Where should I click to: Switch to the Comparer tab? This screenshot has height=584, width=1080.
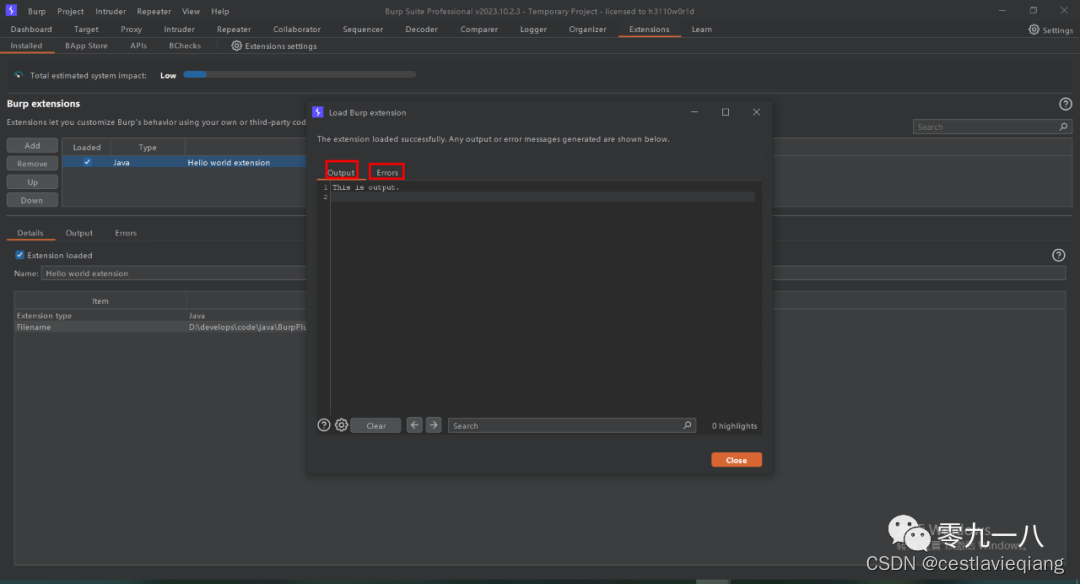[479, 30]
